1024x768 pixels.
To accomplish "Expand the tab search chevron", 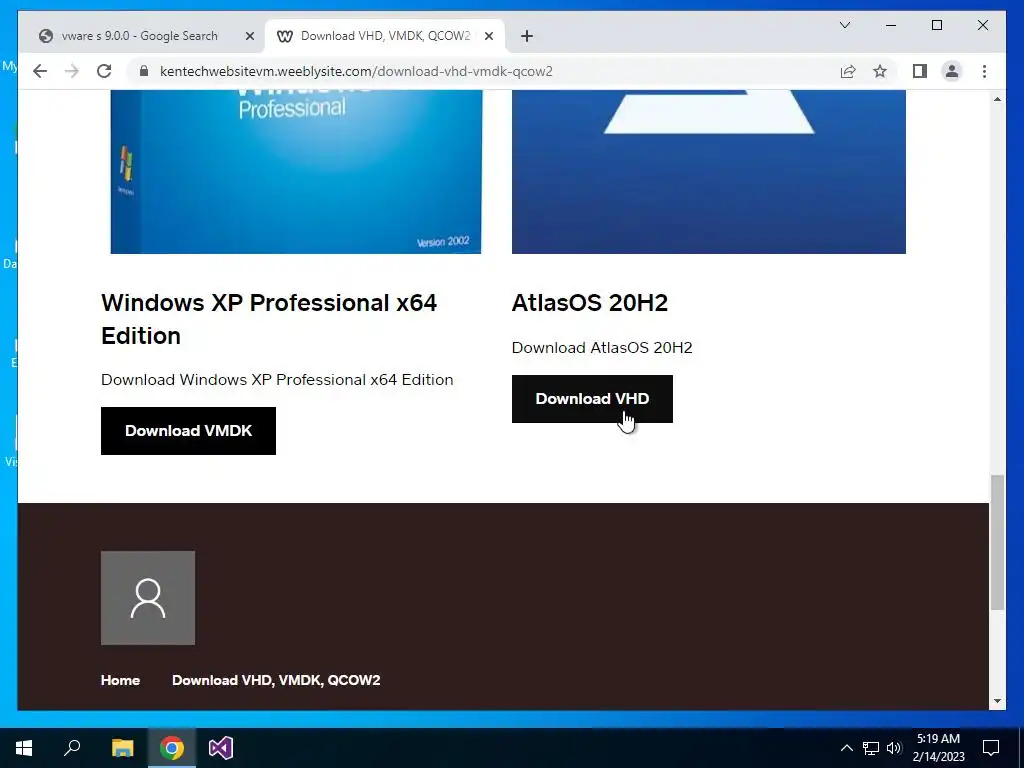I will click(844, 25).
